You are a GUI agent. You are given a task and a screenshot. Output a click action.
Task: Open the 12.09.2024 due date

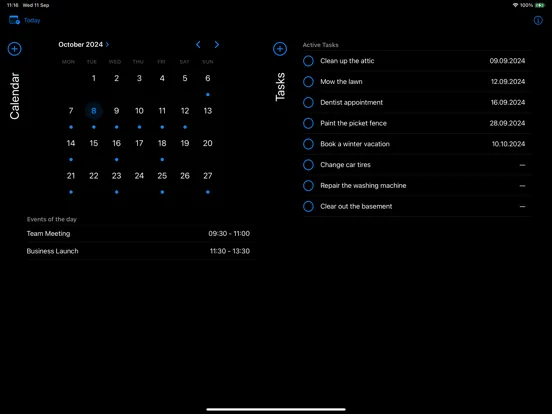pyautogui.click(x=508, y=82)
